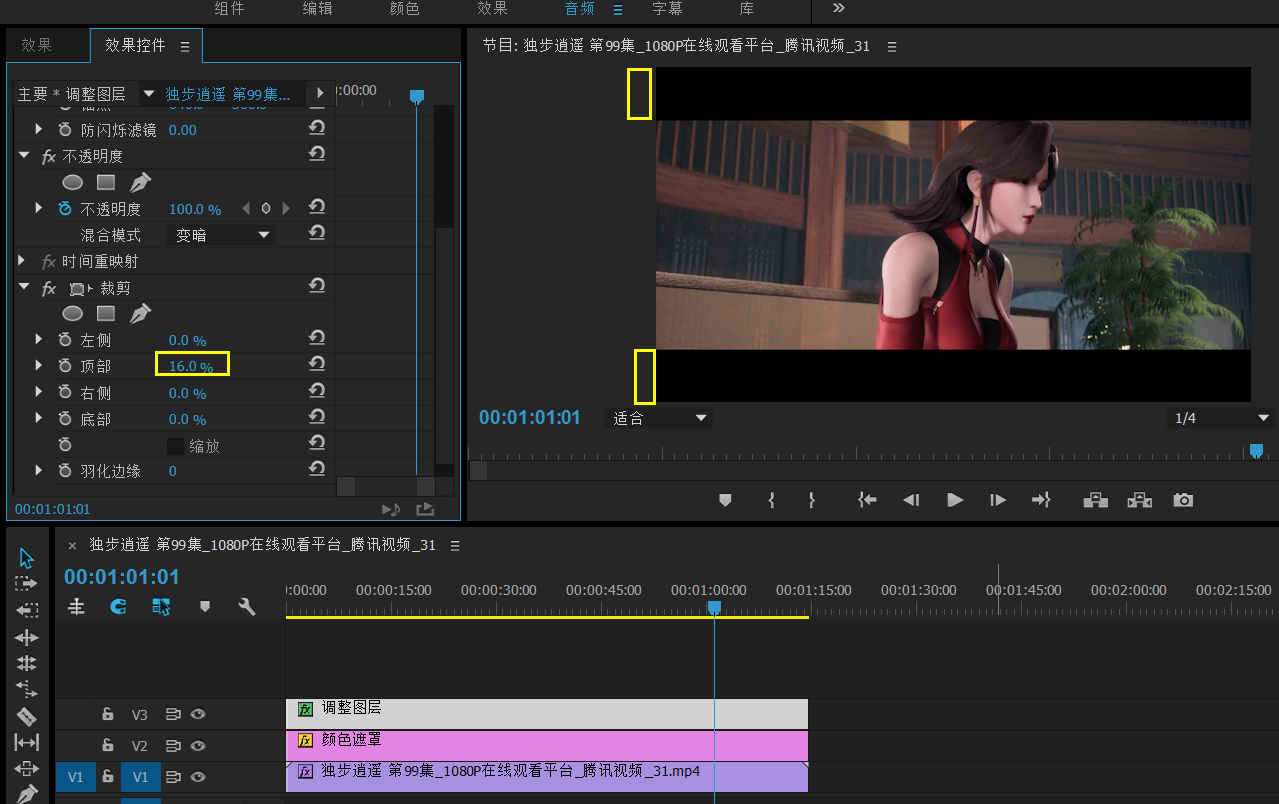1279x804 pixels.
Task: Click the Lift button
Action: (1095, 500)
